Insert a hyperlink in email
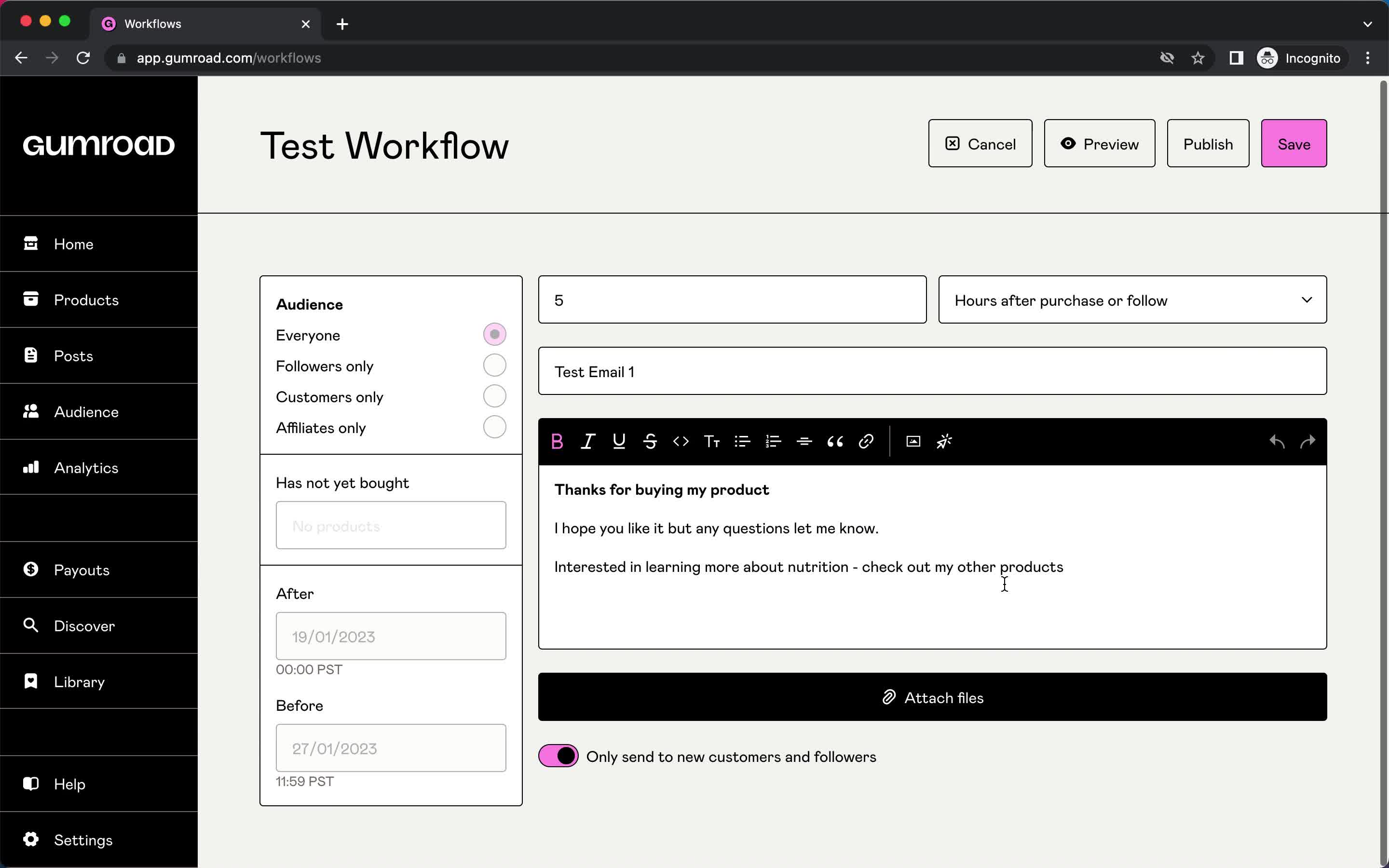Viewport: 1389px width, 868px height. [866, 441]
